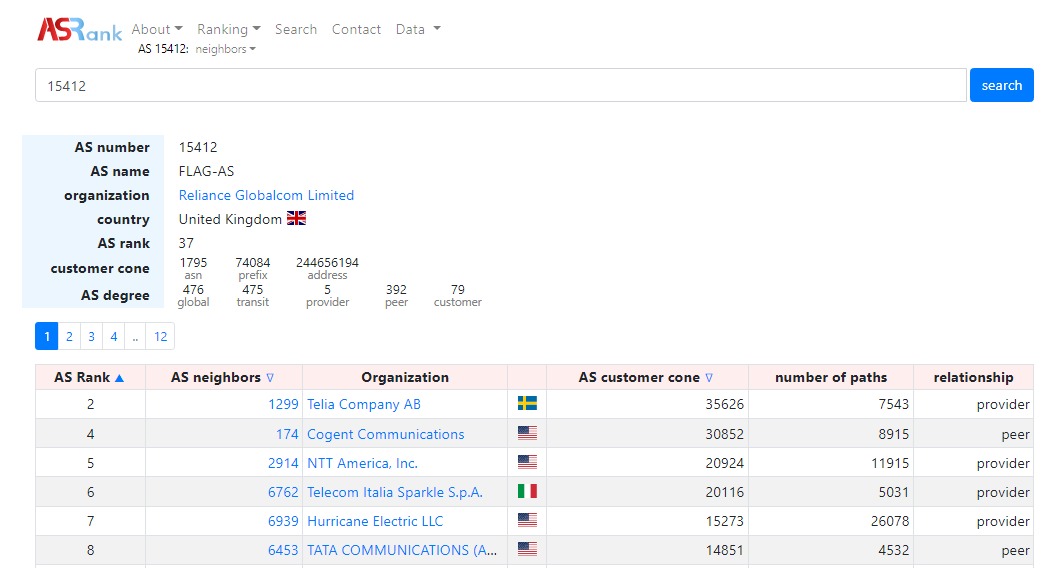Open NTT America, Inc. organization link
Image resolution: width=1039 pixels, height=568 pixels.
coord(362,463)
